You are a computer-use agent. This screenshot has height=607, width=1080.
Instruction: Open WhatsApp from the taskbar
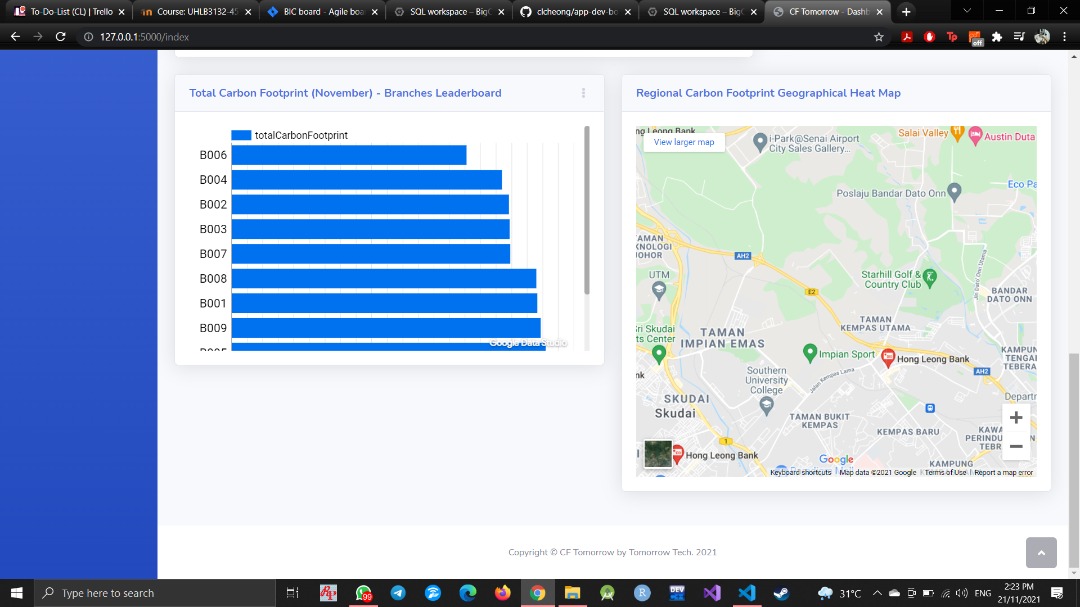pyautogui.click(x=363, y=593)
